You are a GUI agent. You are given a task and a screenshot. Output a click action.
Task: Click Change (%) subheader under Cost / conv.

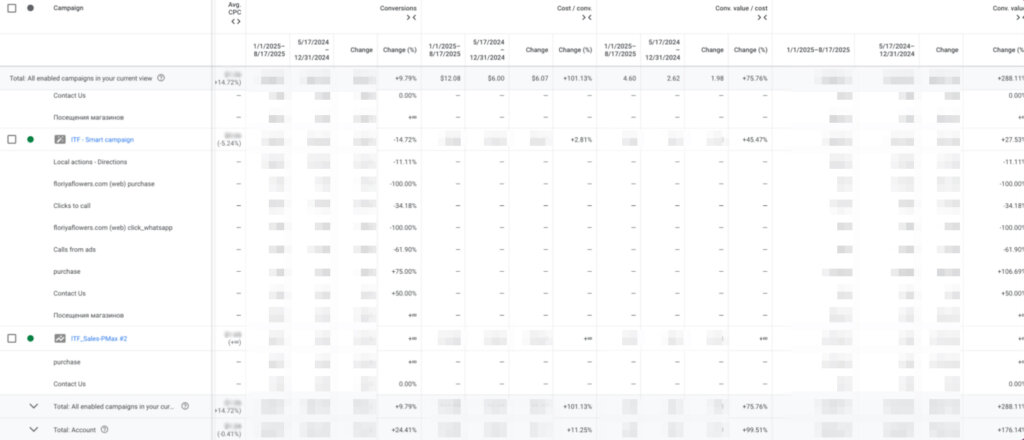click(x=575, y=50)
